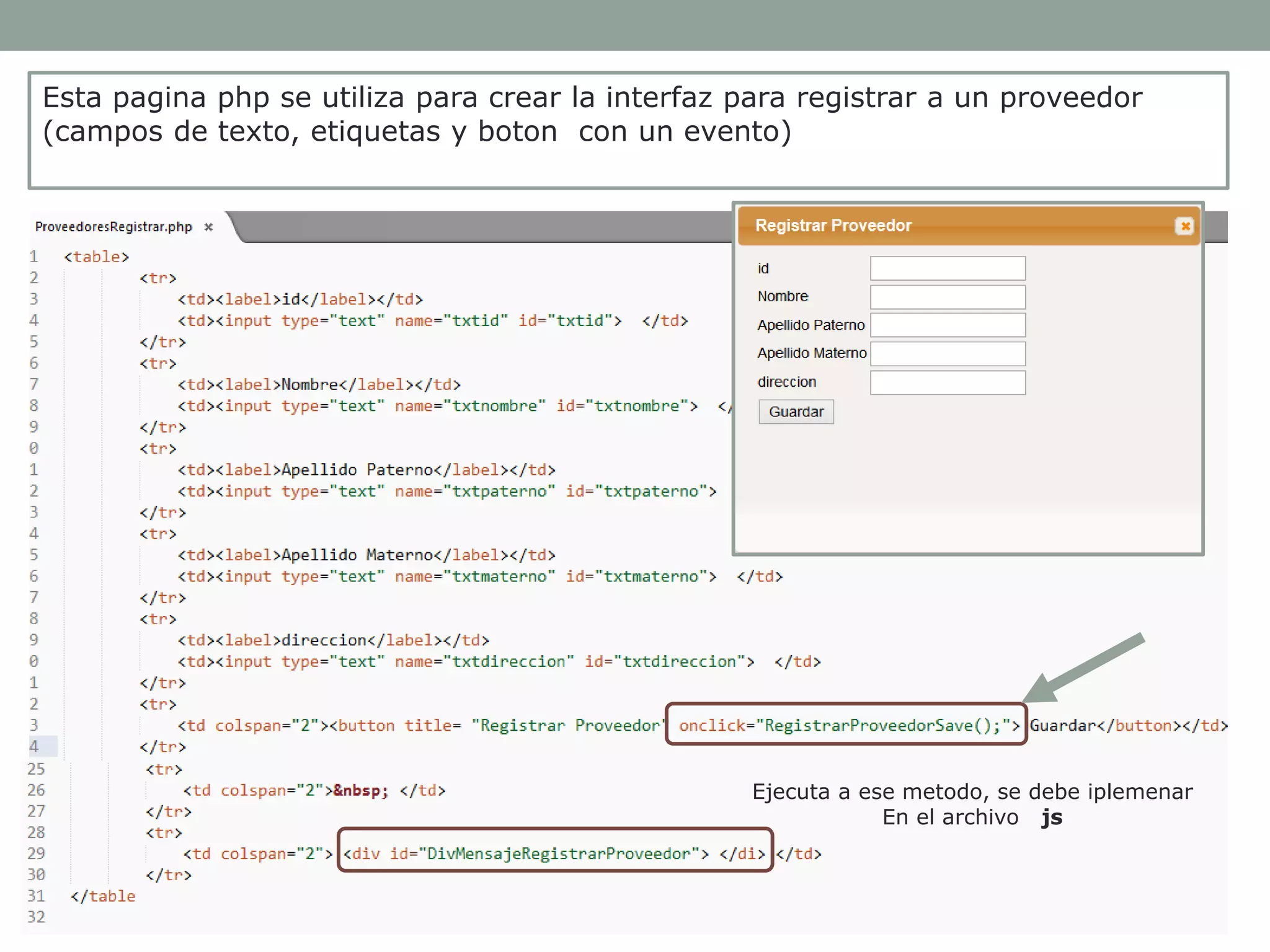Click the txtid input code line
This screenshot has height=952, width=1270.
click(x=433, y=320)
